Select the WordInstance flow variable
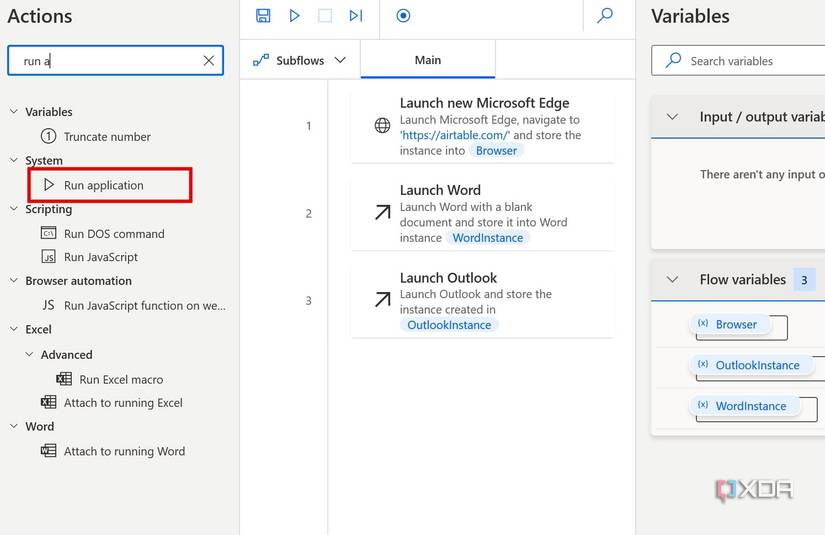This screenshot has width=825, height=535. tap(744, 406)
